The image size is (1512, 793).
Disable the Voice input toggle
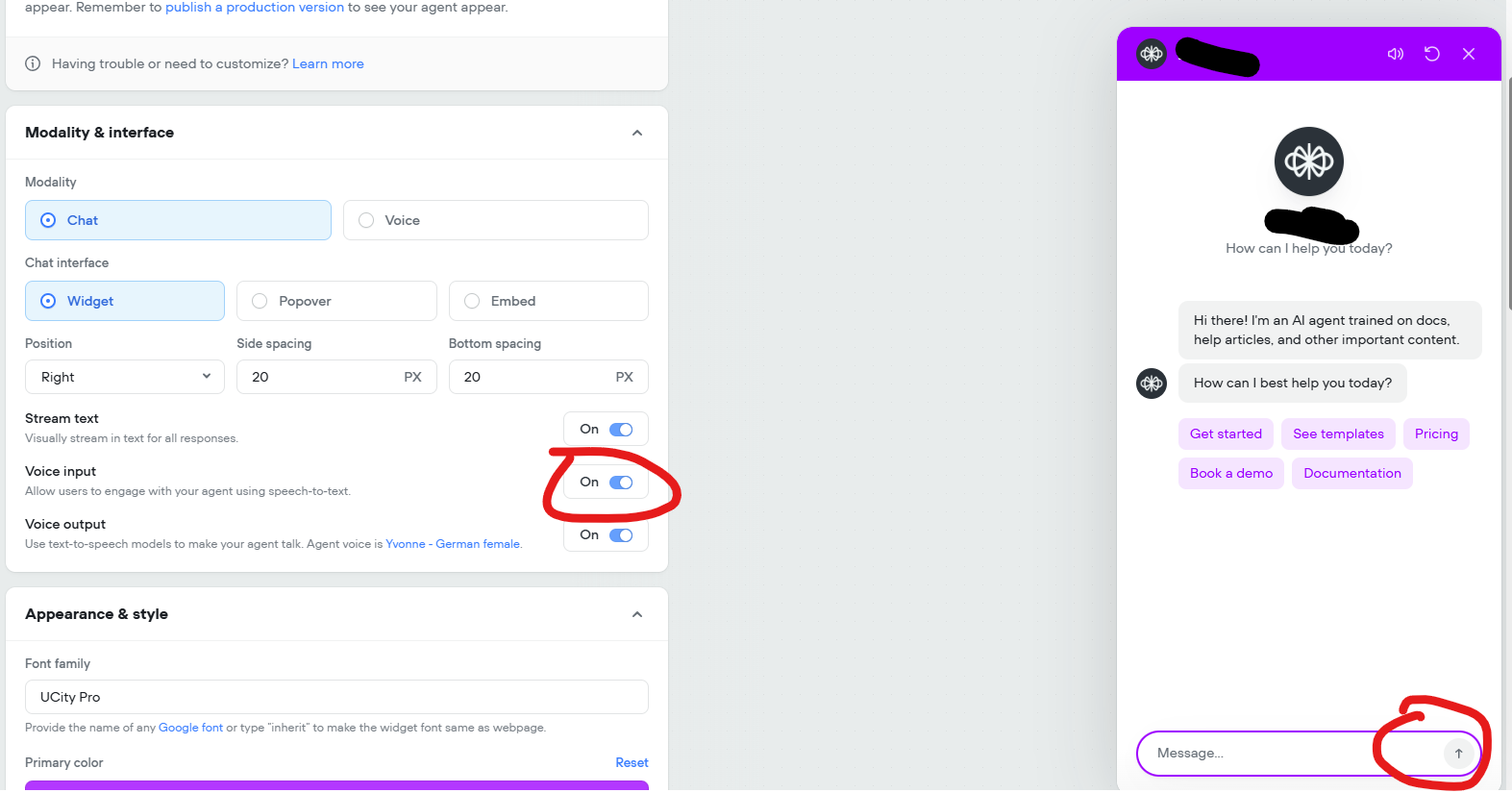(621, 483)
